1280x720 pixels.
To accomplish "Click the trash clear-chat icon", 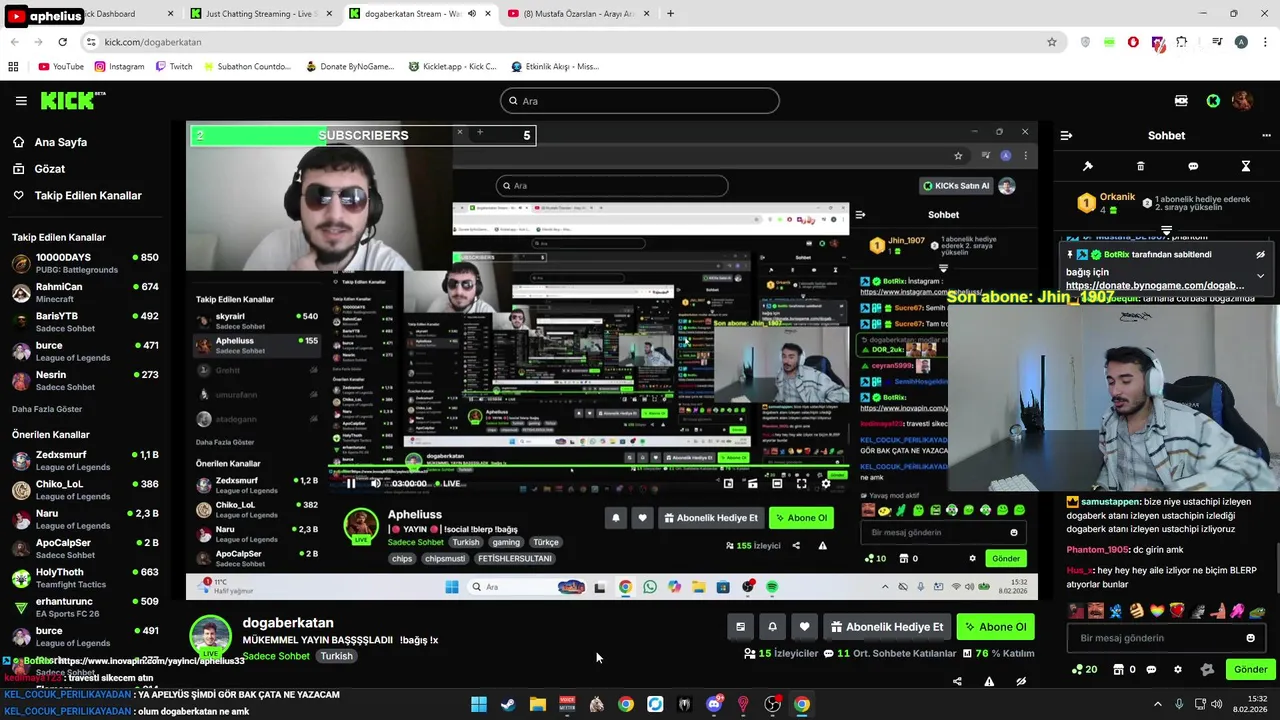I will pos(1140,166).
